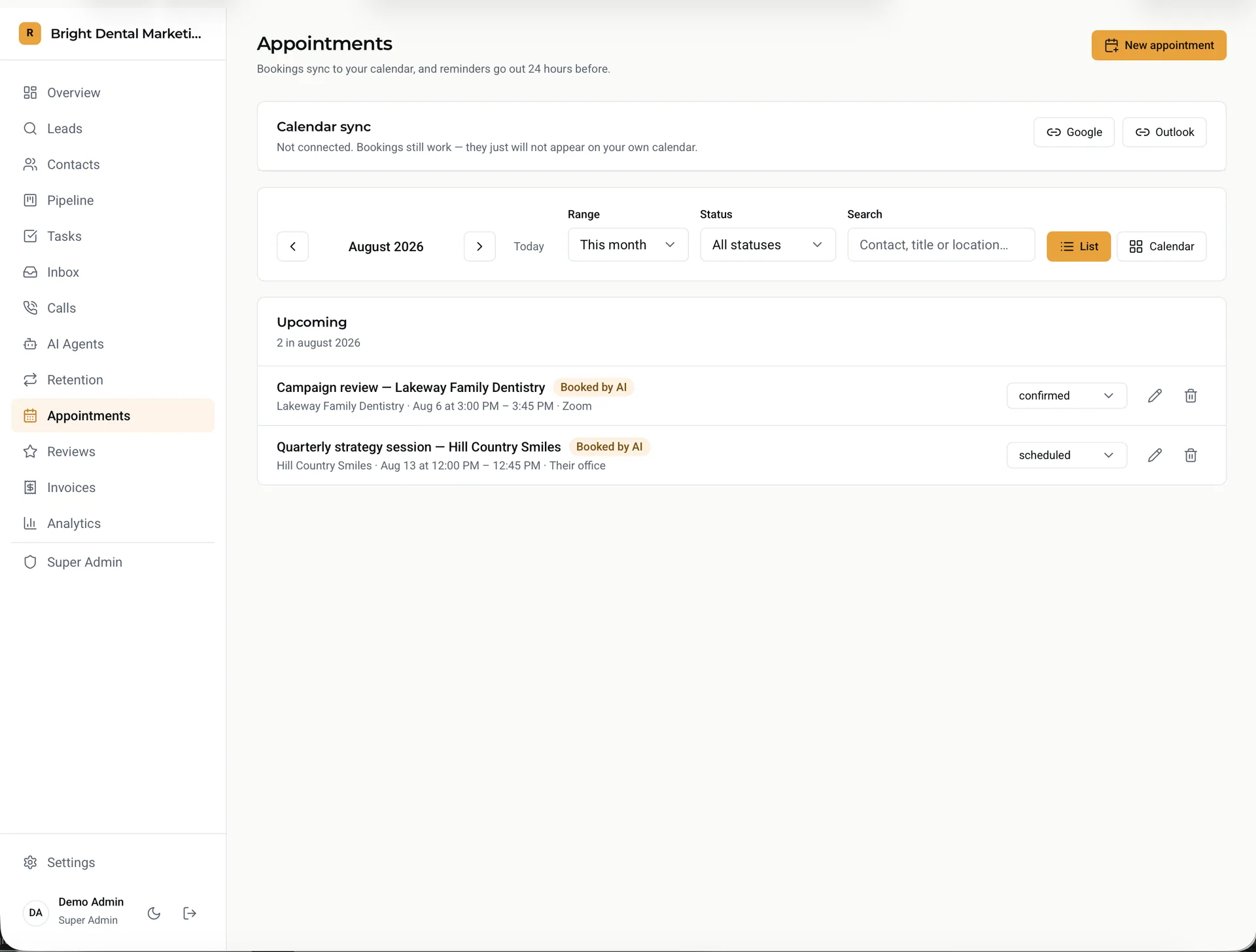This screenshot has width=1256, height=952.
Task: Open Settings gear icon
Action: [30, 862]
